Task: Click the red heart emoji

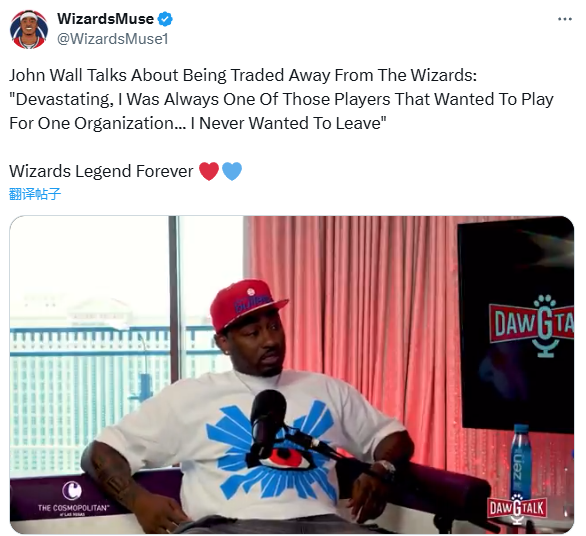Action: [x=209, y=171]
